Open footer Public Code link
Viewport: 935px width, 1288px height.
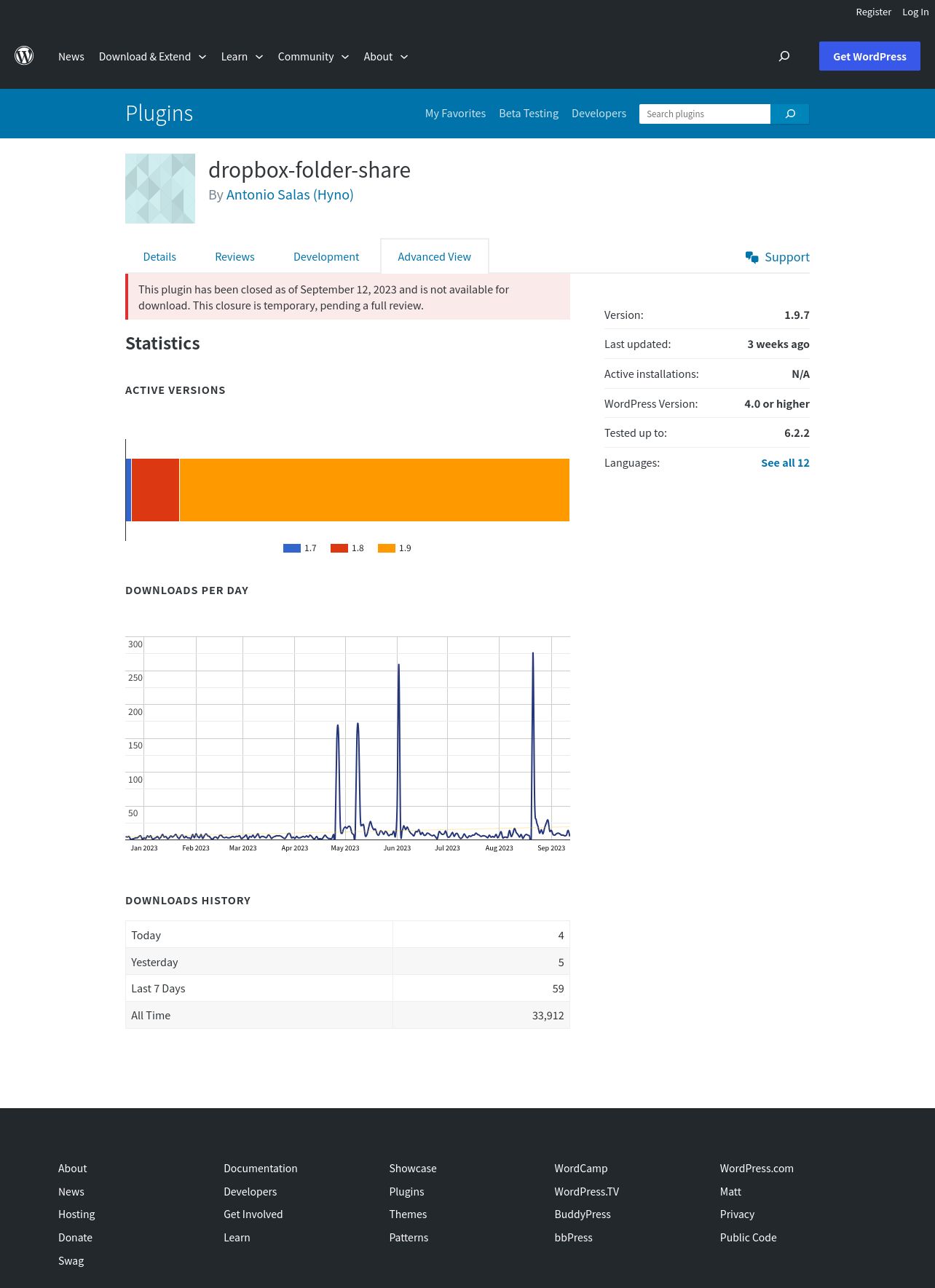click(x=748, y=1238)
